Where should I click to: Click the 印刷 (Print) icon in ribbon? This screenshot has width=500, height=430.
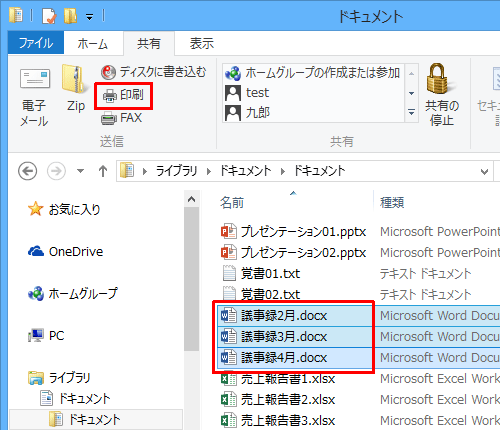tap(110, 96)
